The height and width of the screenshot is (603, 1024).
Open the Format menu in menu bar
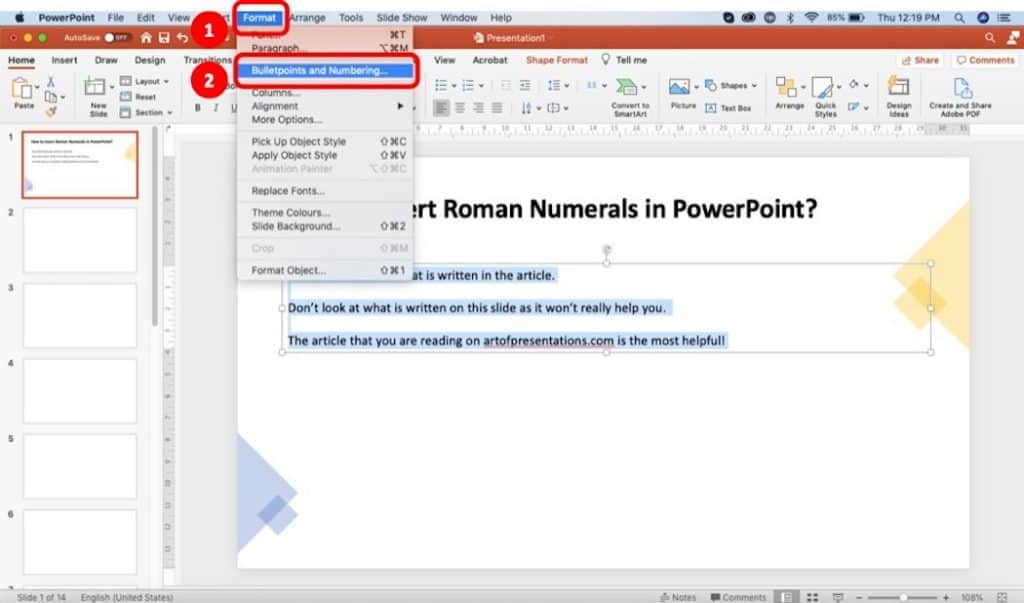259,18
